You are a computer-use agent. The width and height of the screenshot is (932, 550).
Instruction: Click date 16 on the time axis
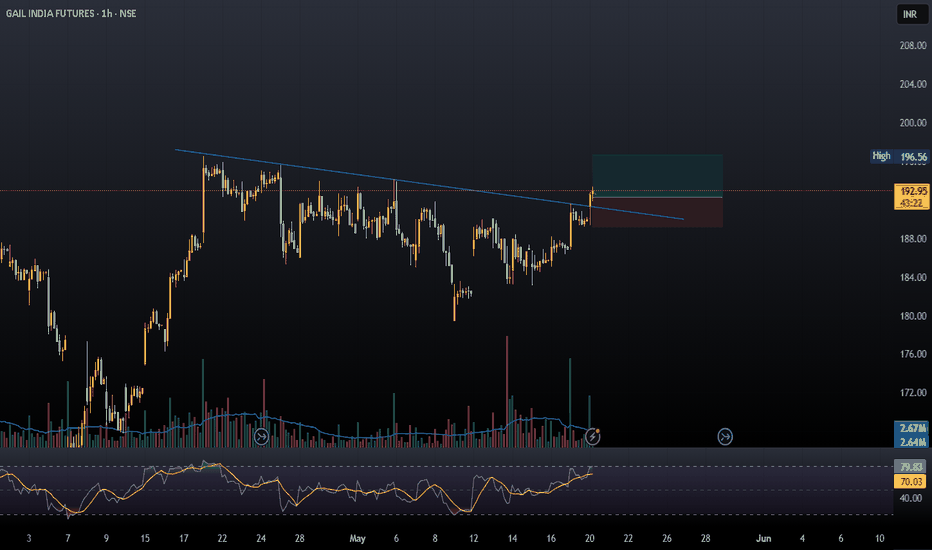click(x=551, y=539)
